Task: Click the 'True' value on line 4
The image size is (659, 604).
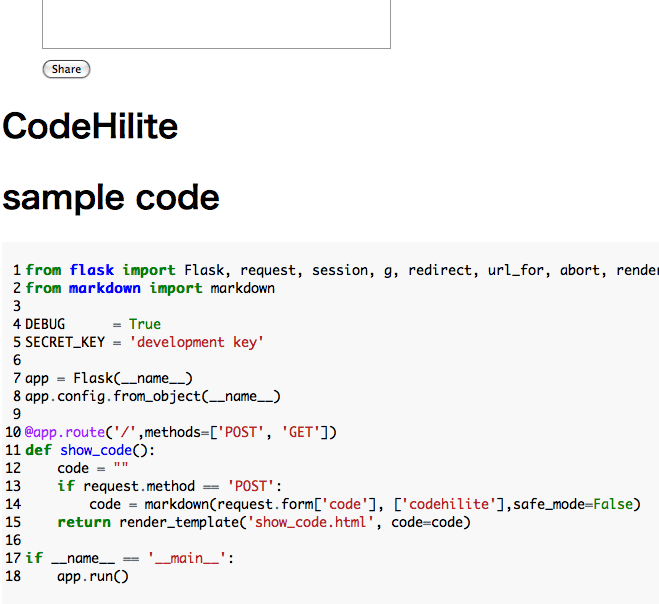Action: (145, 324)
